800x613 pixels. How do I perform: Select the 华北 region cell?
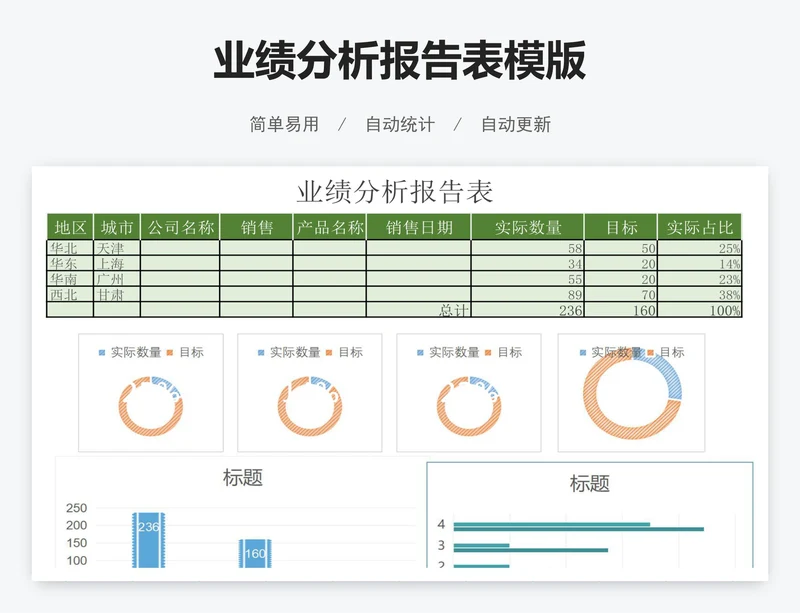coord(70,248)
